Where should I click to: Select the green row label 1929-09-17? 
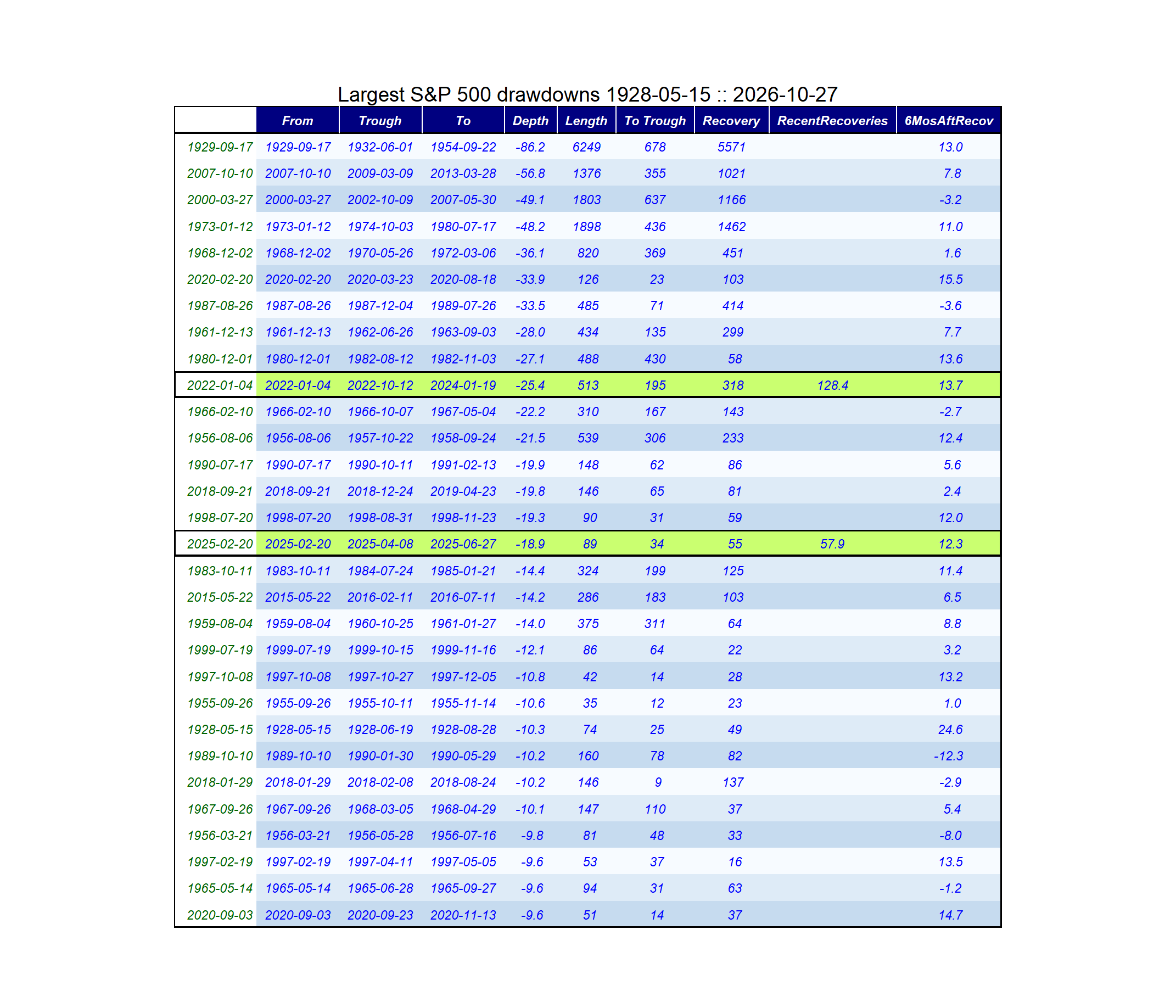pos(220,148)
